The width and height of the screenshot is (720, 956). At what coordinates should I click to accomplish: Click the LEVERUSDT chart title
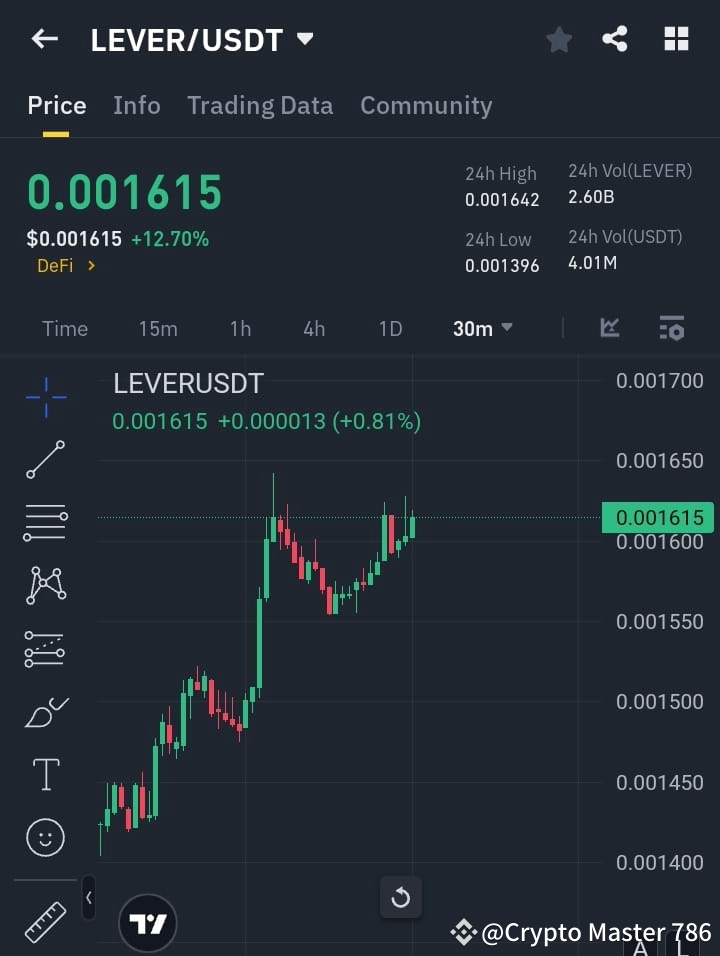(x=188, y=383)
